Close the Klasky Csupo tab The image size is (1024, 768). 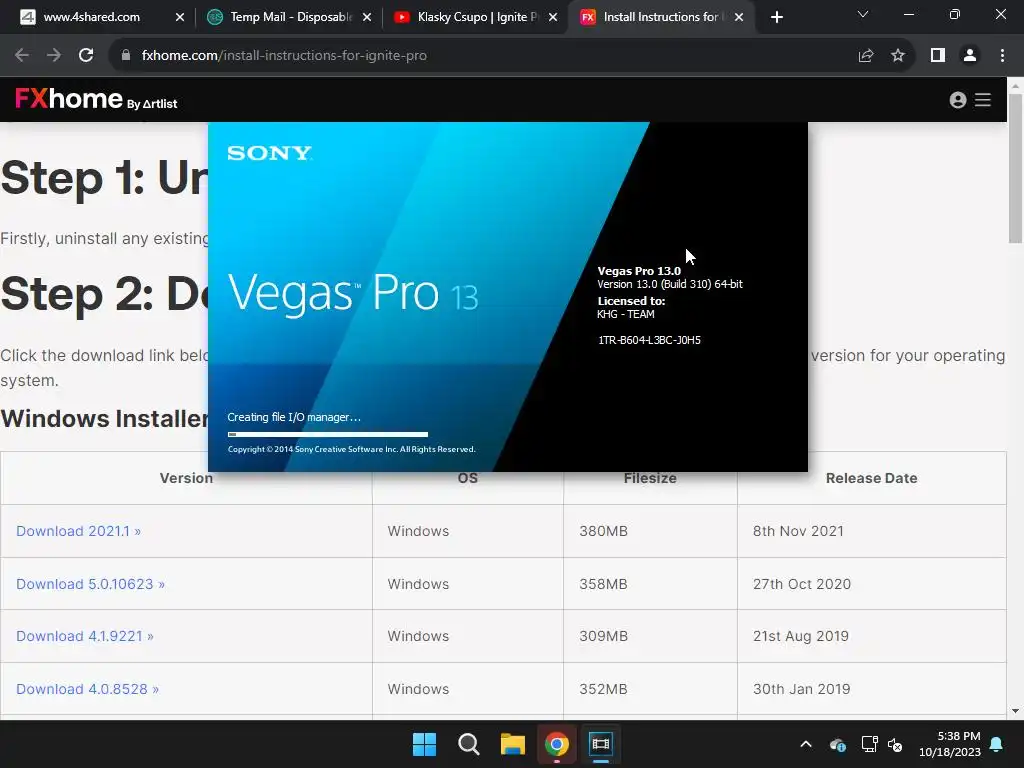(x=553, y=18)
